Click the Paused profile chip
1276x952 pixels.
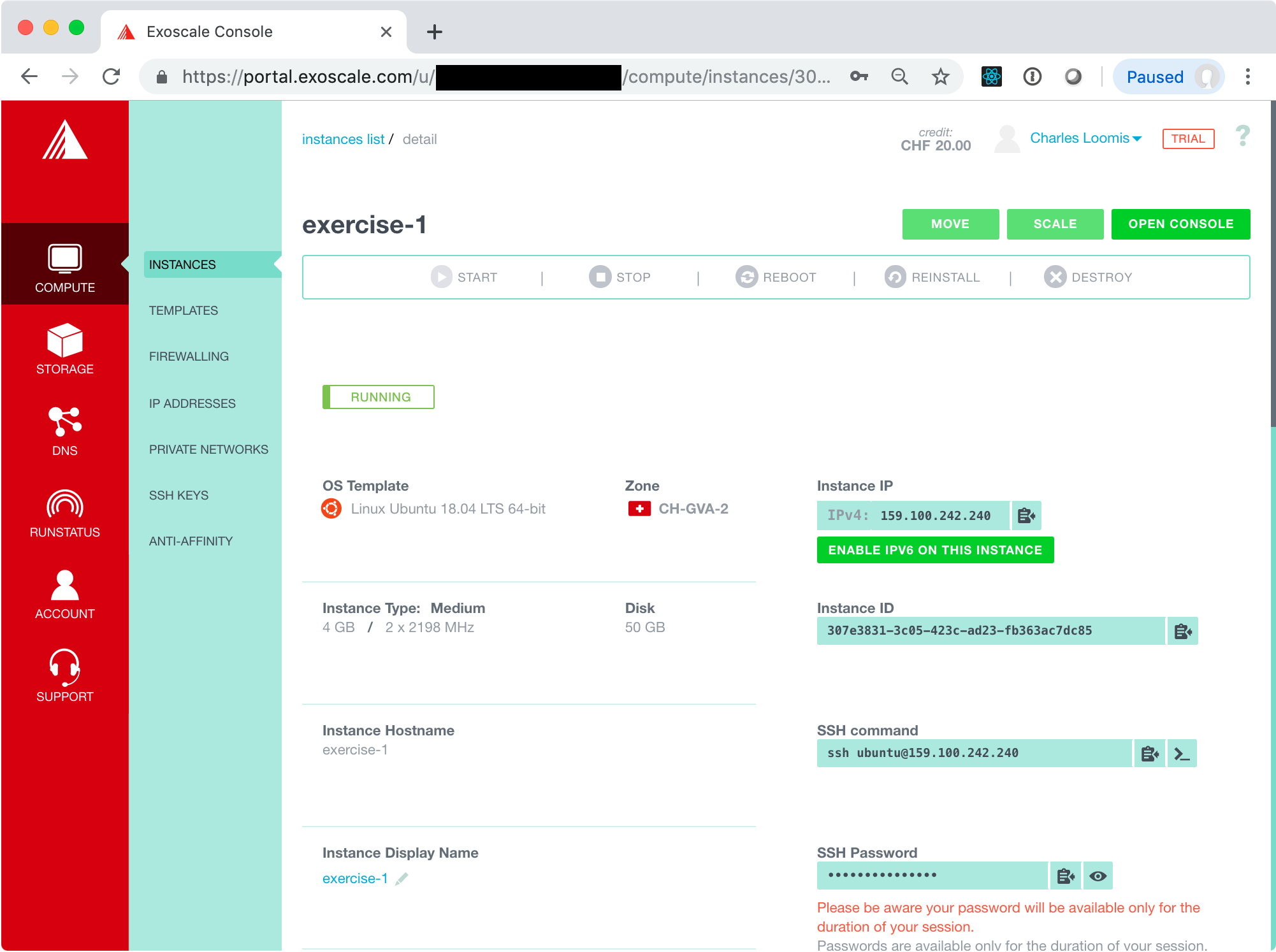[x=1168, y=76]
